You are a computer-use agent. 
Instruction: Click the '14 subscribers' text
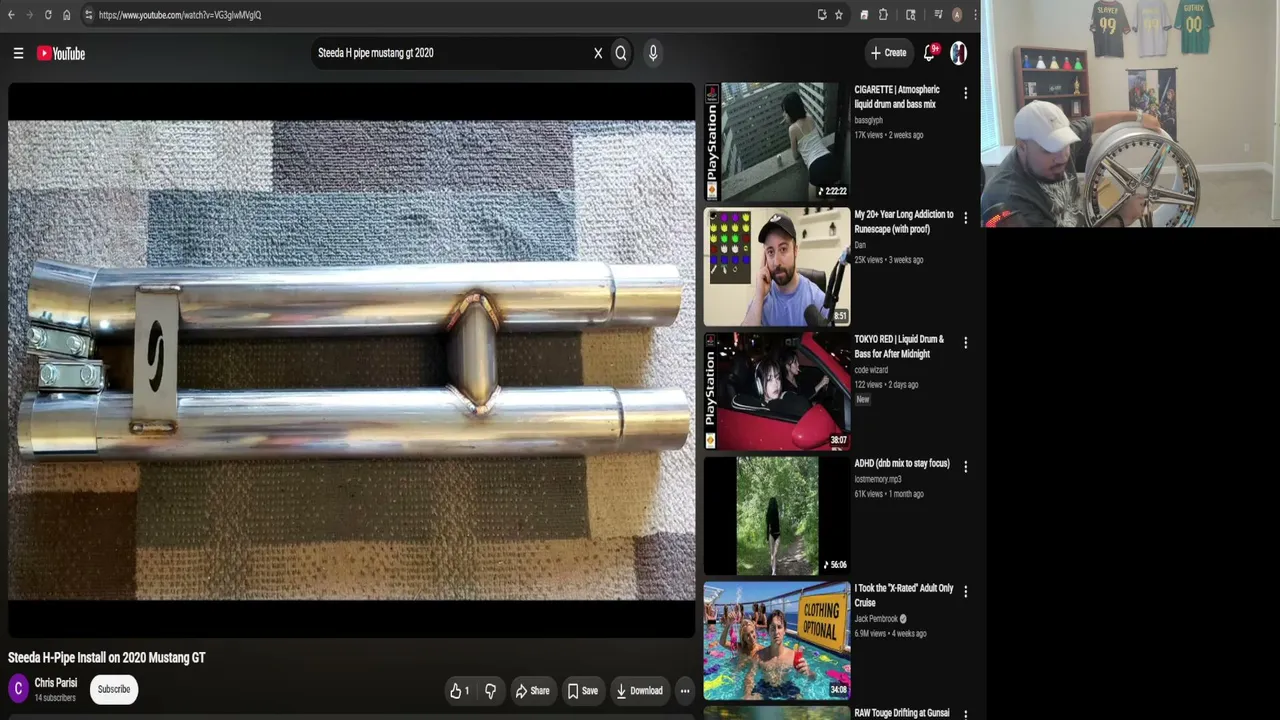coord(55,698)
